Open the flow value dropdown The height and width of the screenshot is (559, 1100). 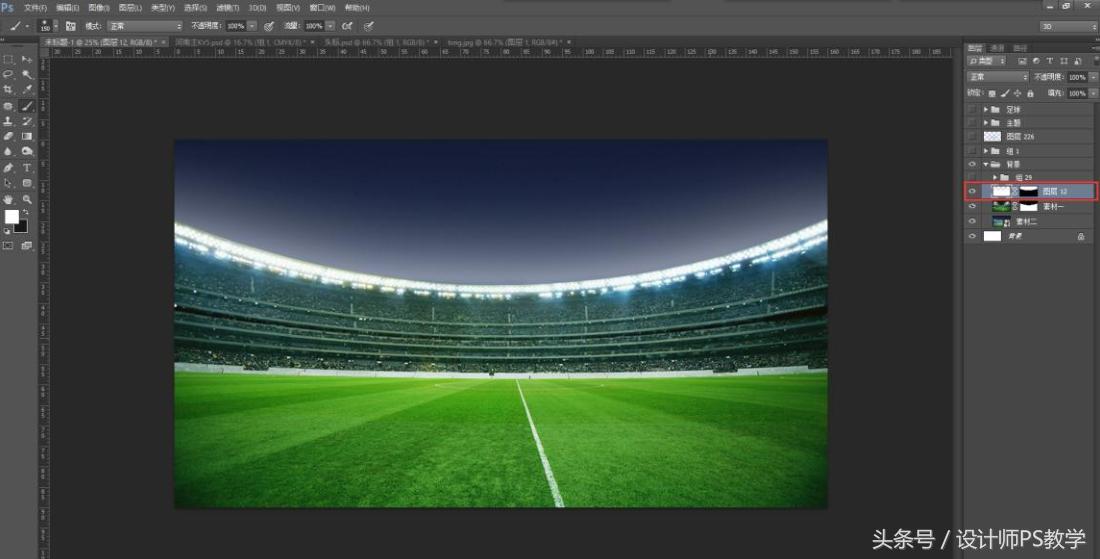330,26
